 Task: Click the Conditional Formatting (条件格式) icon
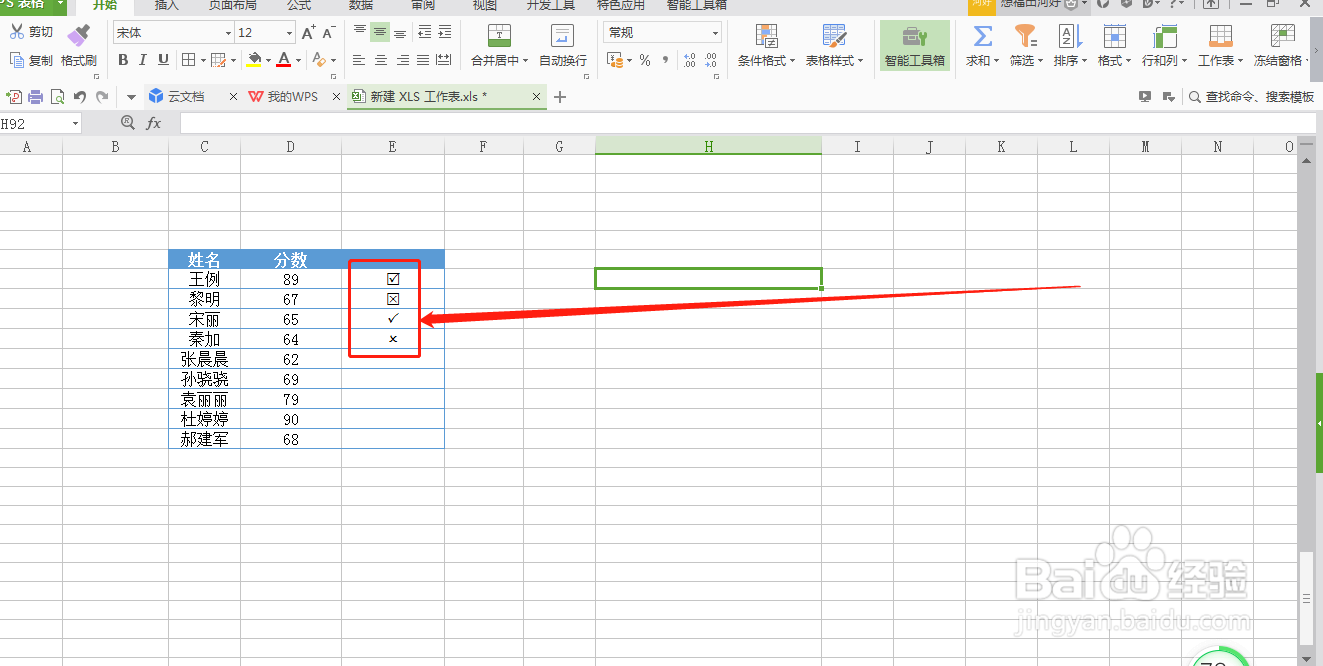(767, 36)
